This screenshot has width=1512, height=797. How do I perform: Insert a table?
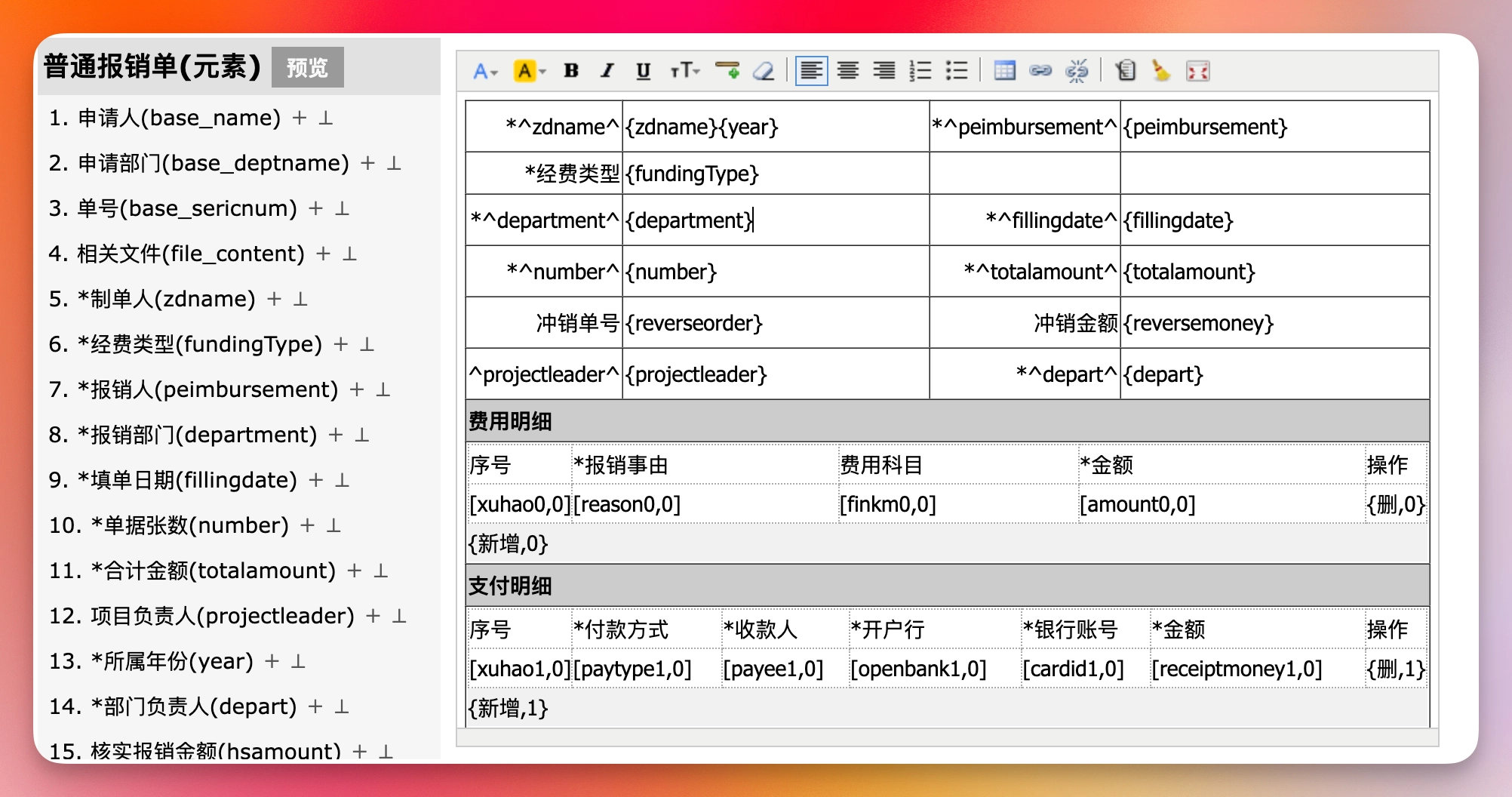(1005, 71)
